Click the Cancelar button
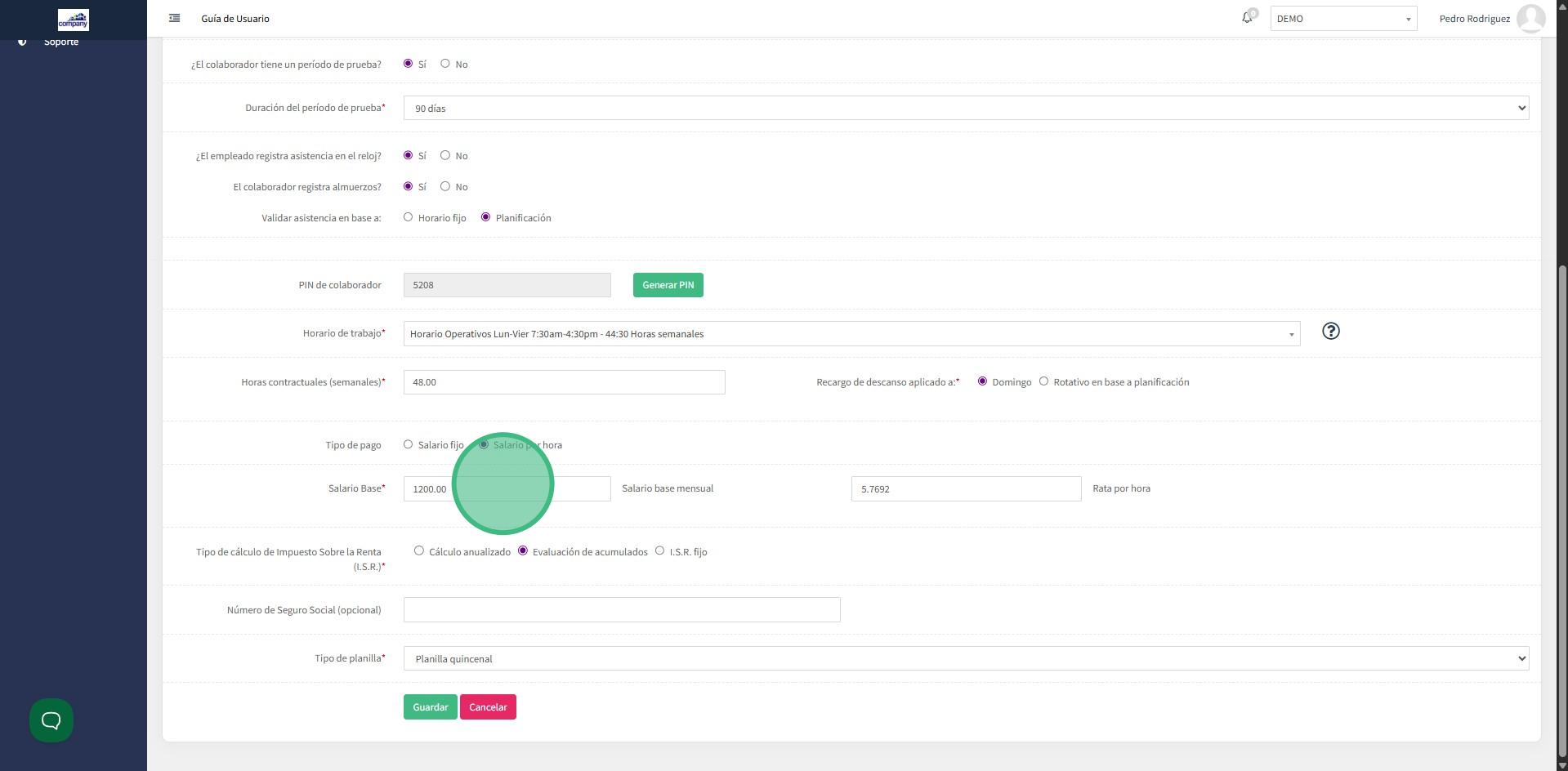This screenshot has height=771, width=1568. coord(488,707)
